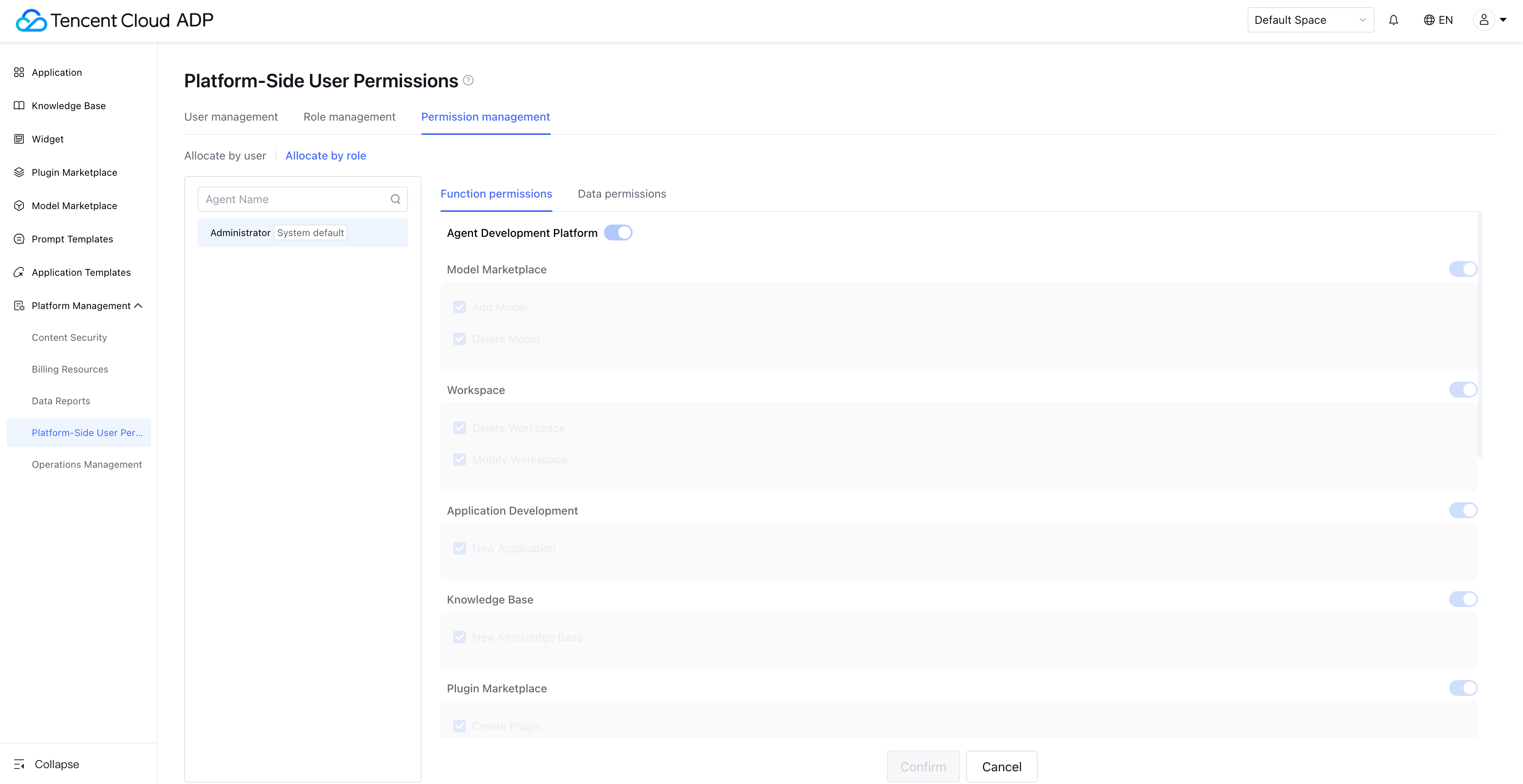1523x784 pixels.
Task: Click the Collapse sidebar icon
Action: 19,764
